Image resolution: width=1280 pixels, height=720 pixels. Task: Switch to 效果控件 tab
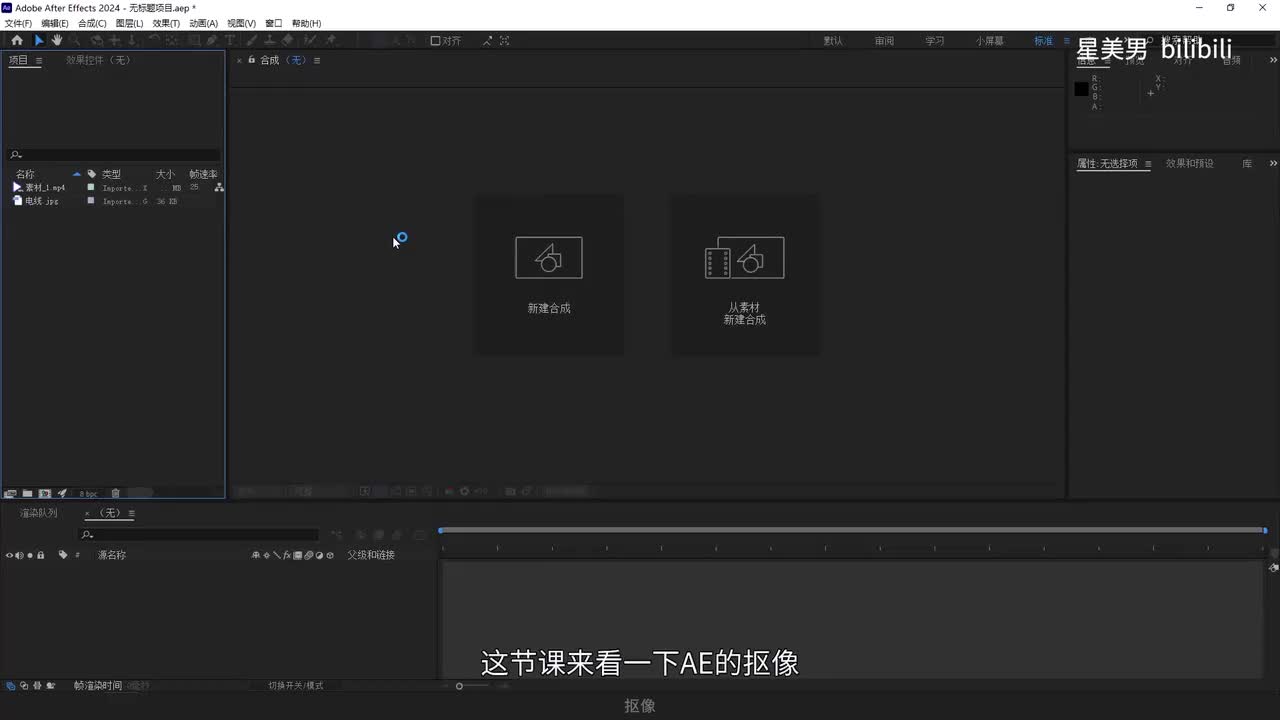[x=98, y=60]
